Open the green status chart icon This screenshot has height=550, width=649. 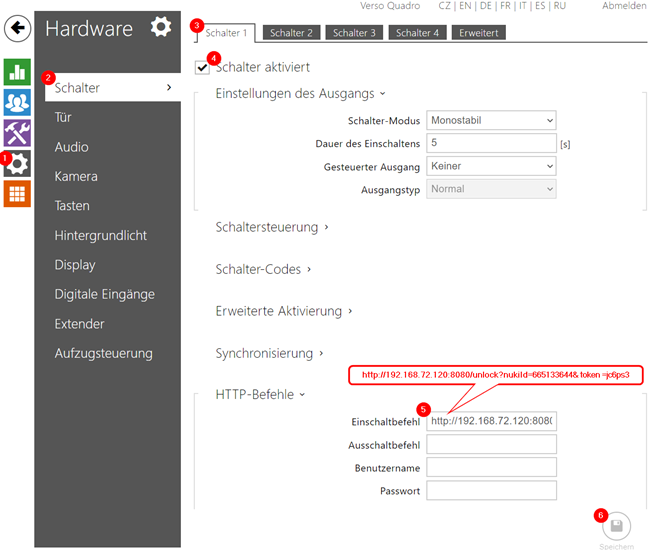pos(17,72)
